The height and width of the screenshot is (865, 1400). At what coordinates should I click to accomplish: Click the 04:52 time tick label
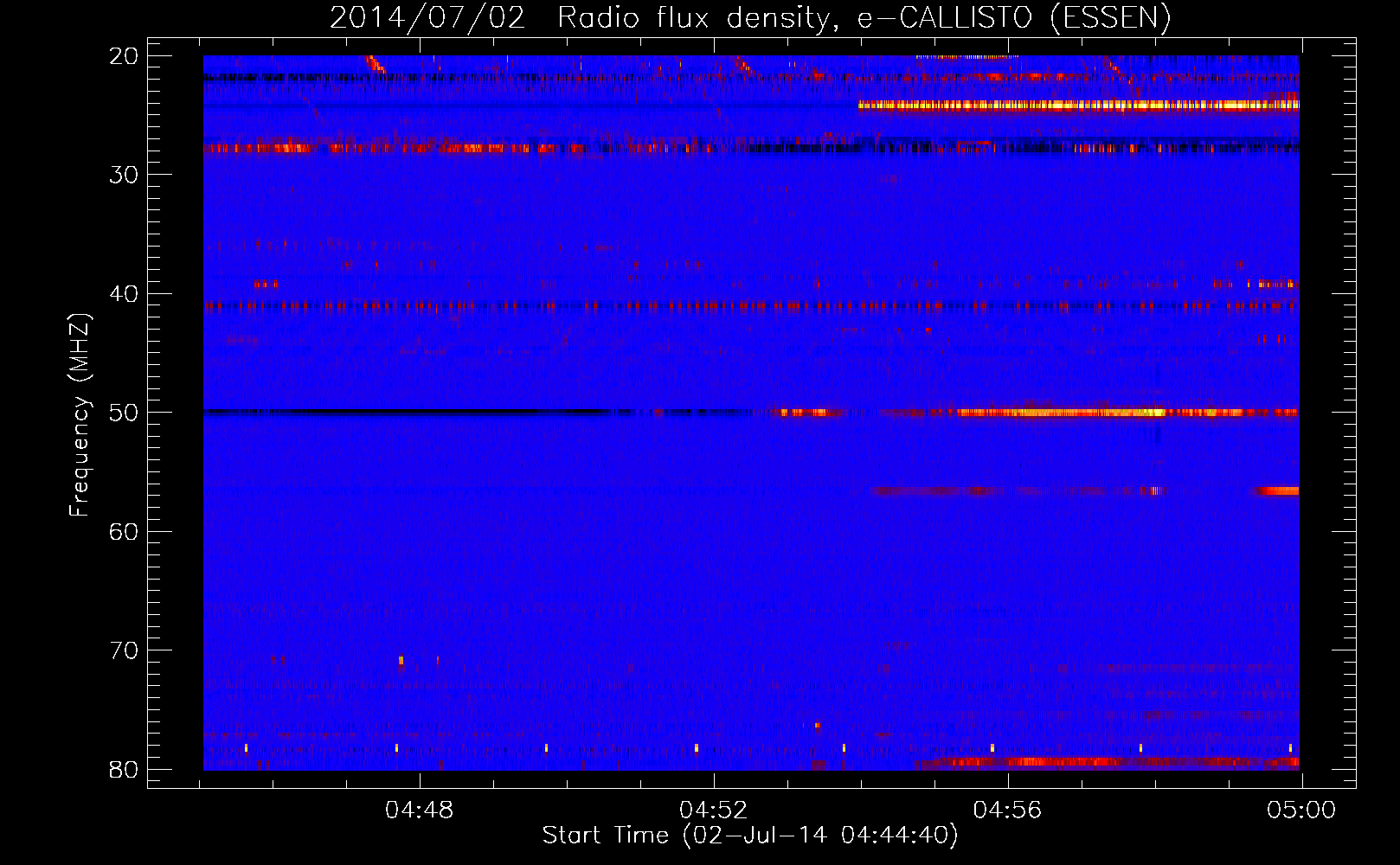click(x=714, y=811)
